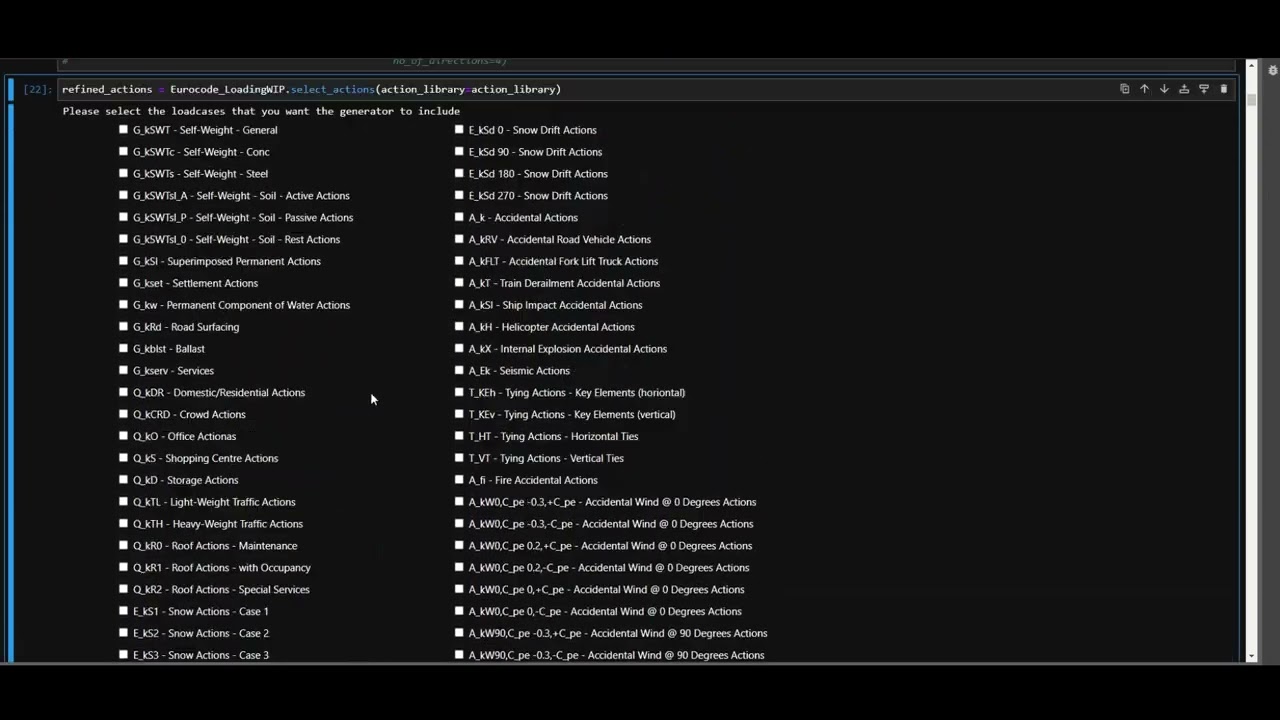Tick G_kset Settlement Actions checkbox
This screenshot has width=1280, height=720.
coord(123,283)
